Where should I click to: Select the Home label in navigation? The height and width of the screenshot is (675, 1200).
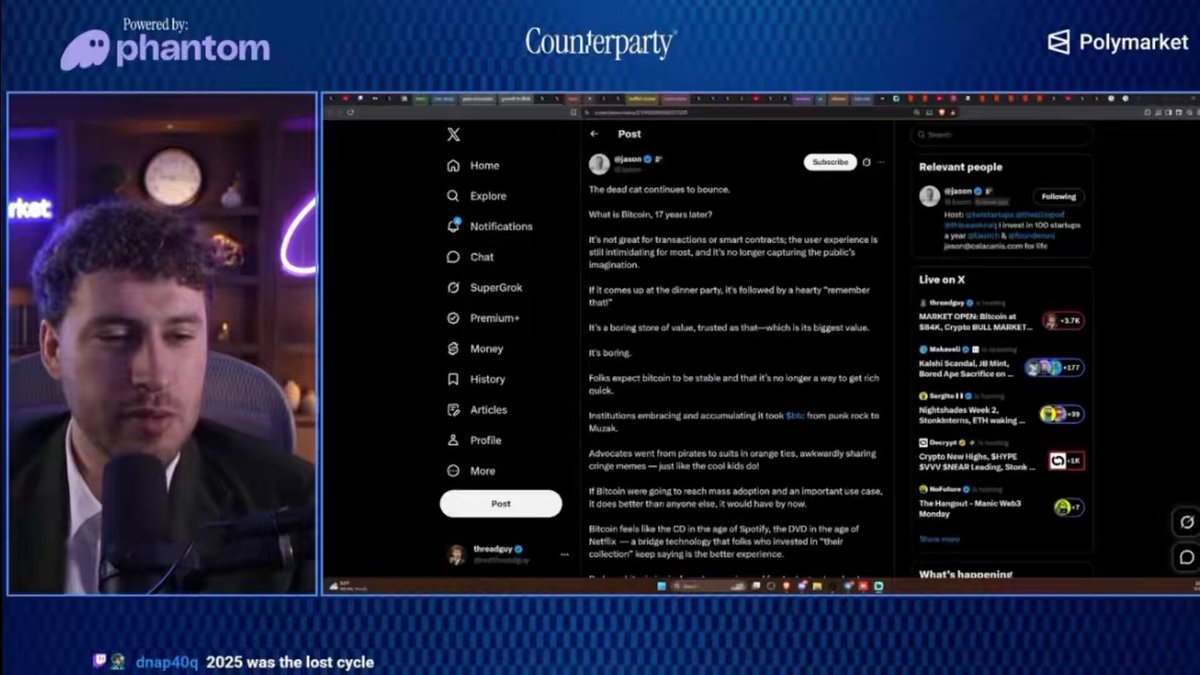pyautogui.click(x=485, y=166)
